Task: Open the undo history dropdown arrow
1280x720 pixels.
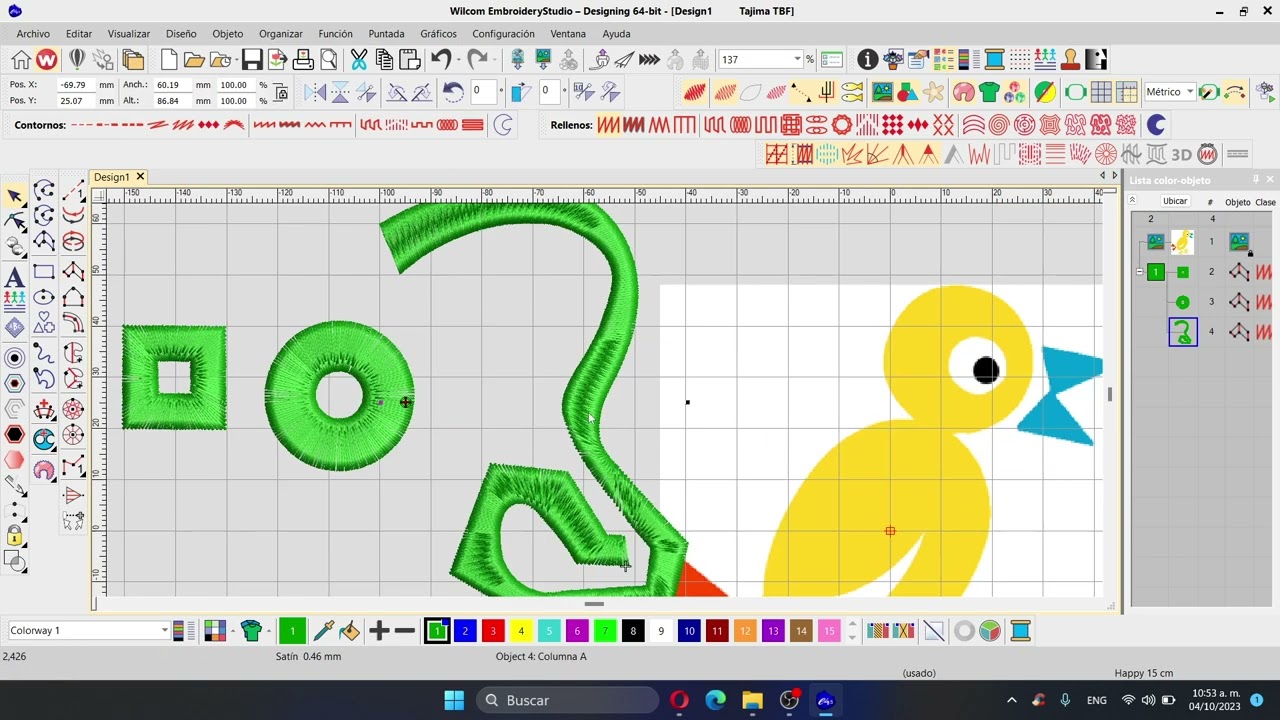Action: tap(458, 60)
